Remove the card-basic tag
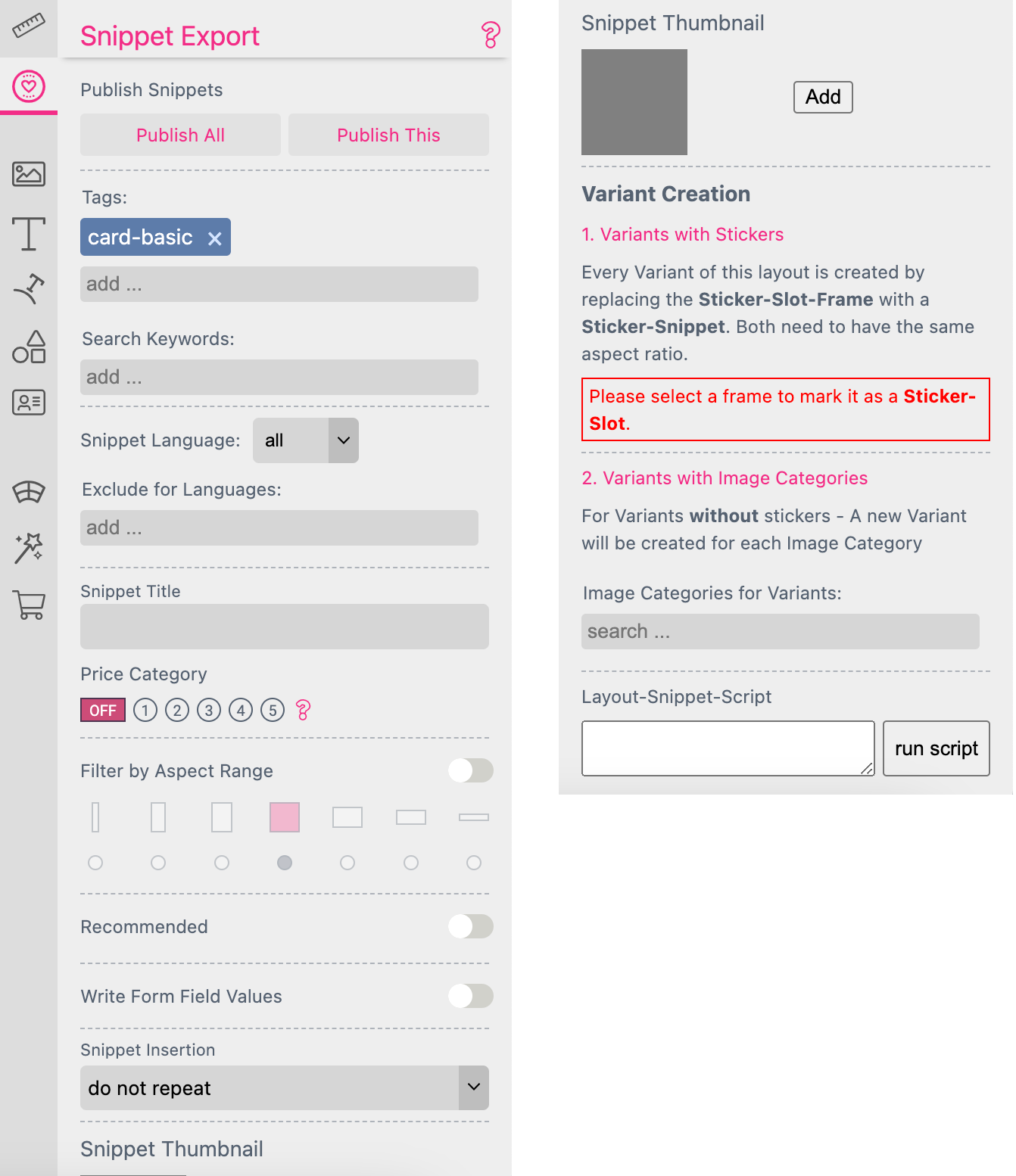Screen dimensions: 1016x1176 [x=215, y=238]
